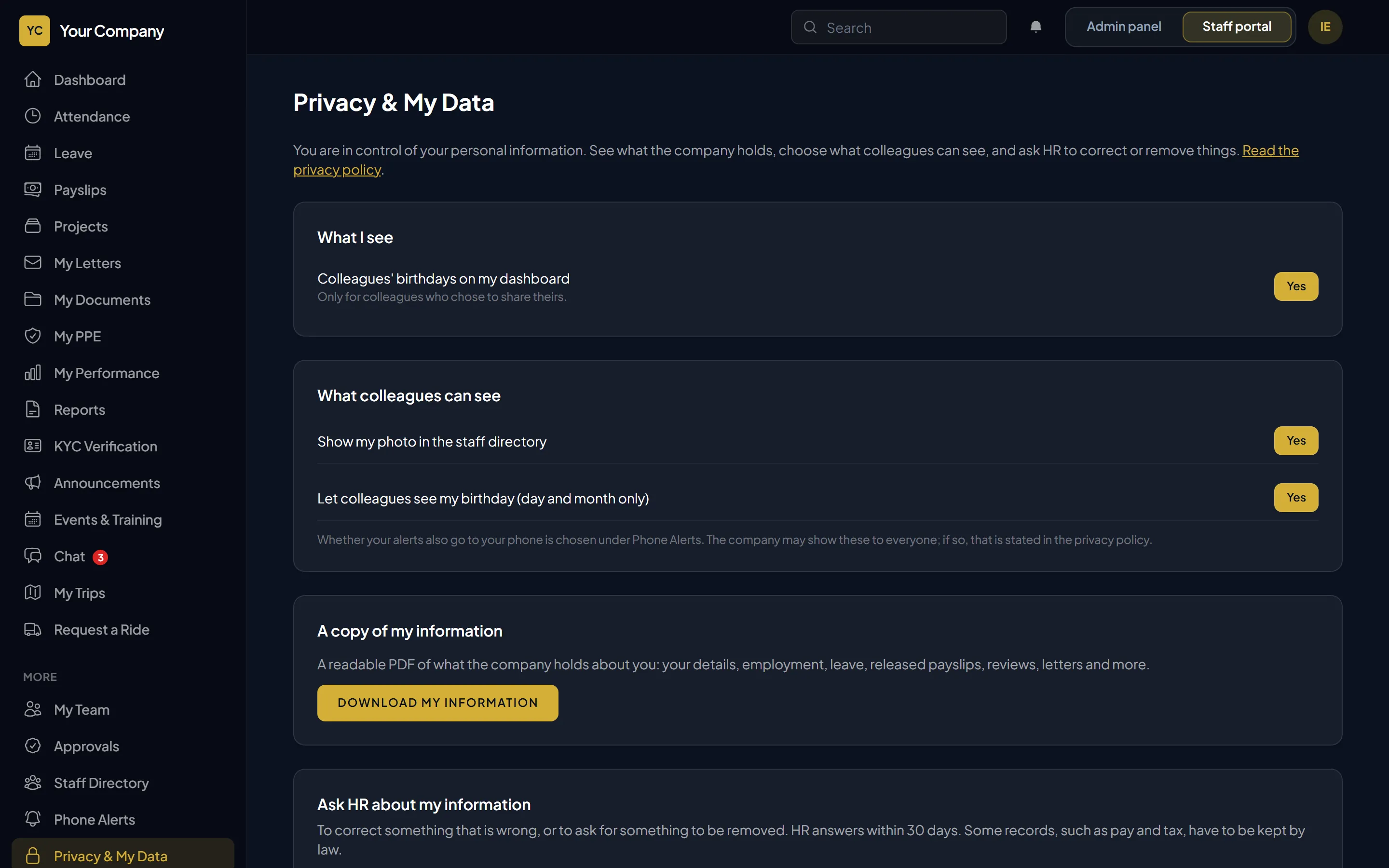
Task: Click the Attendance clock icon
Action: point(33,116)
